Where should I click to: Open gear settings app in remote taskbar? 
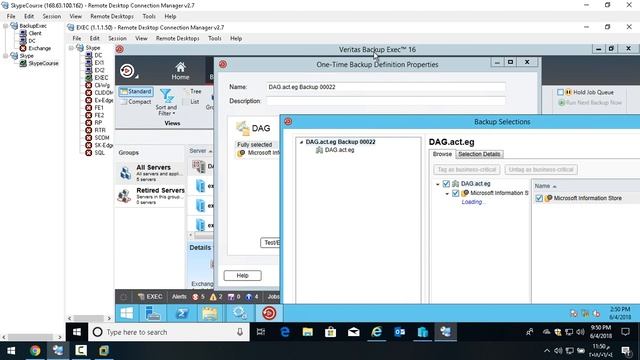[239, 313]
